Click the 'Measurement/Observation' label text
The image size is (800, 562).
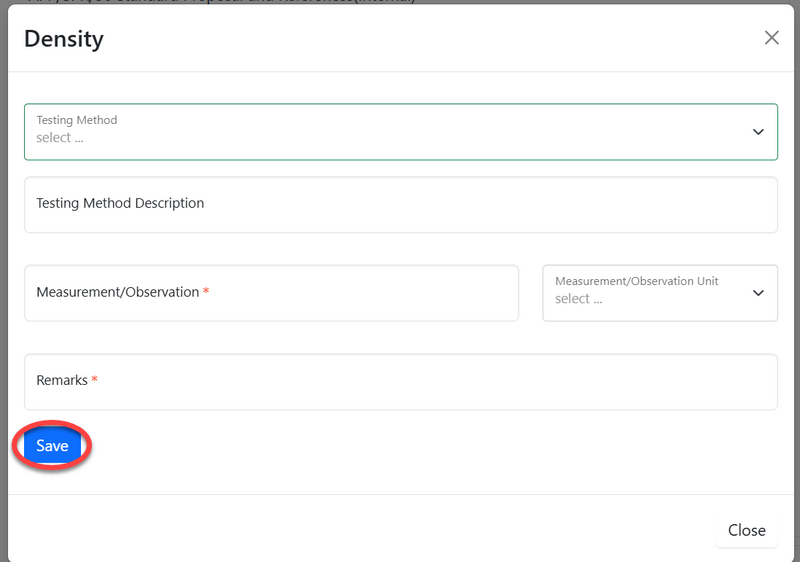point(118,292)
